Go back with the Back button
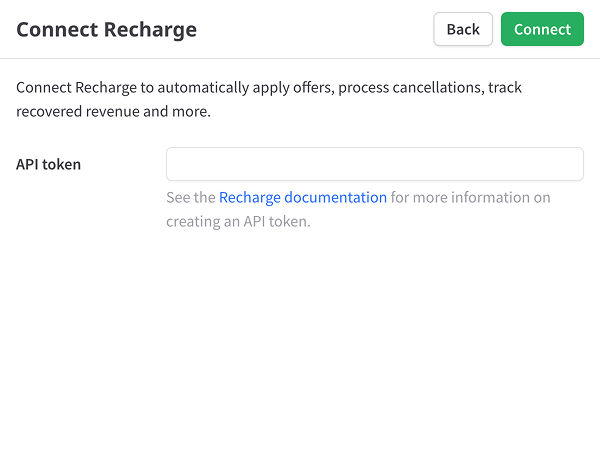 coord(463,29)
